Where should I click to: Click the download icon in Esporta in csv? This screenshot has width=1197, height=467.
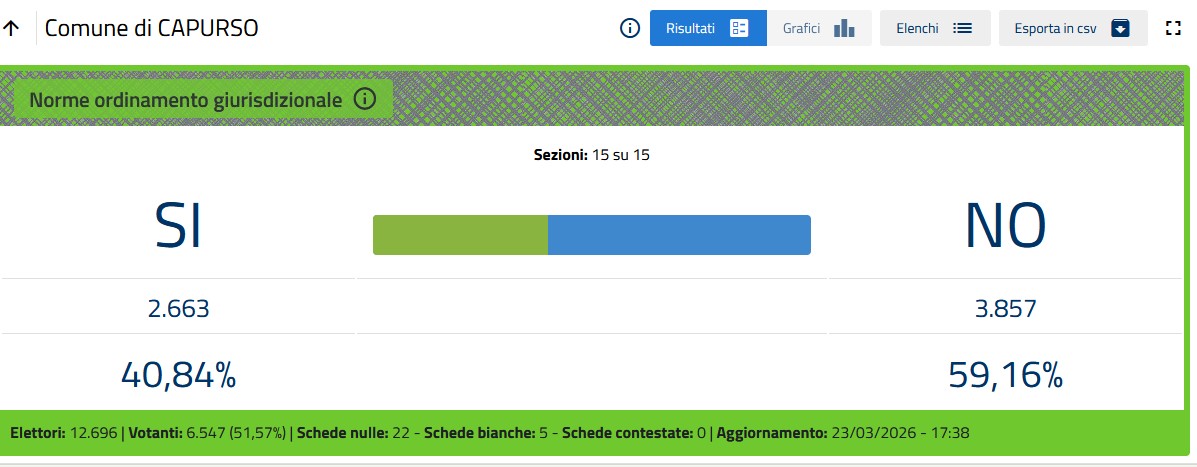coord(1120,28)
